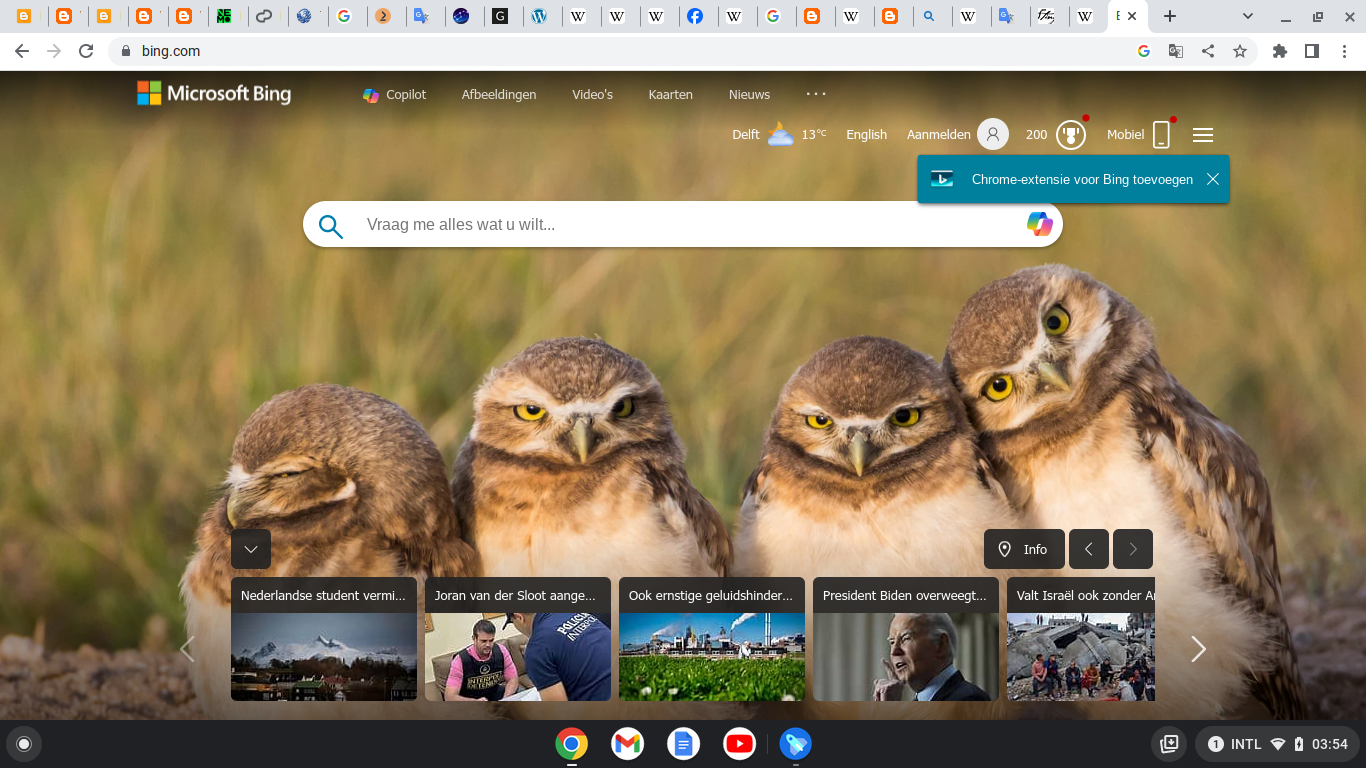The width and height of the screenshot is (1366, 768).
Task: Click the user profile avatar icon
Action: [x=993, y=134]
